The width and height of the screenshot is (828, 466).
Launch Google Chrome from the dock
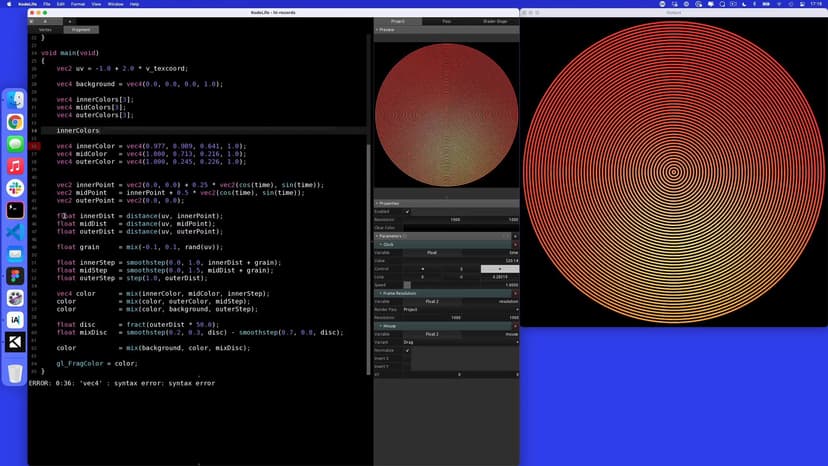click(x=15, y=122)
